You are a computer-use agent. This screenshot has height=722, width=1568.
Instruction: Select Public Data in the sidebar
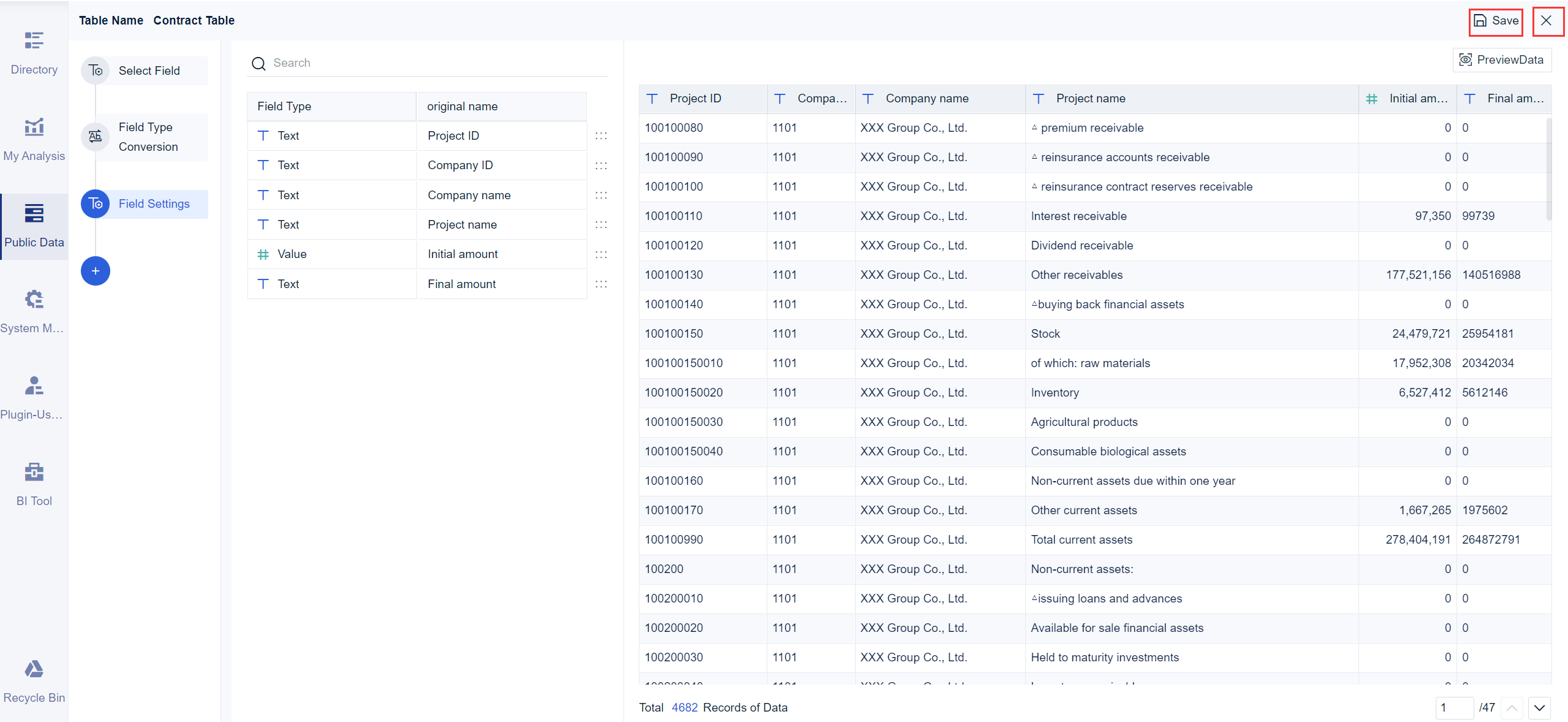click(34, 226)
